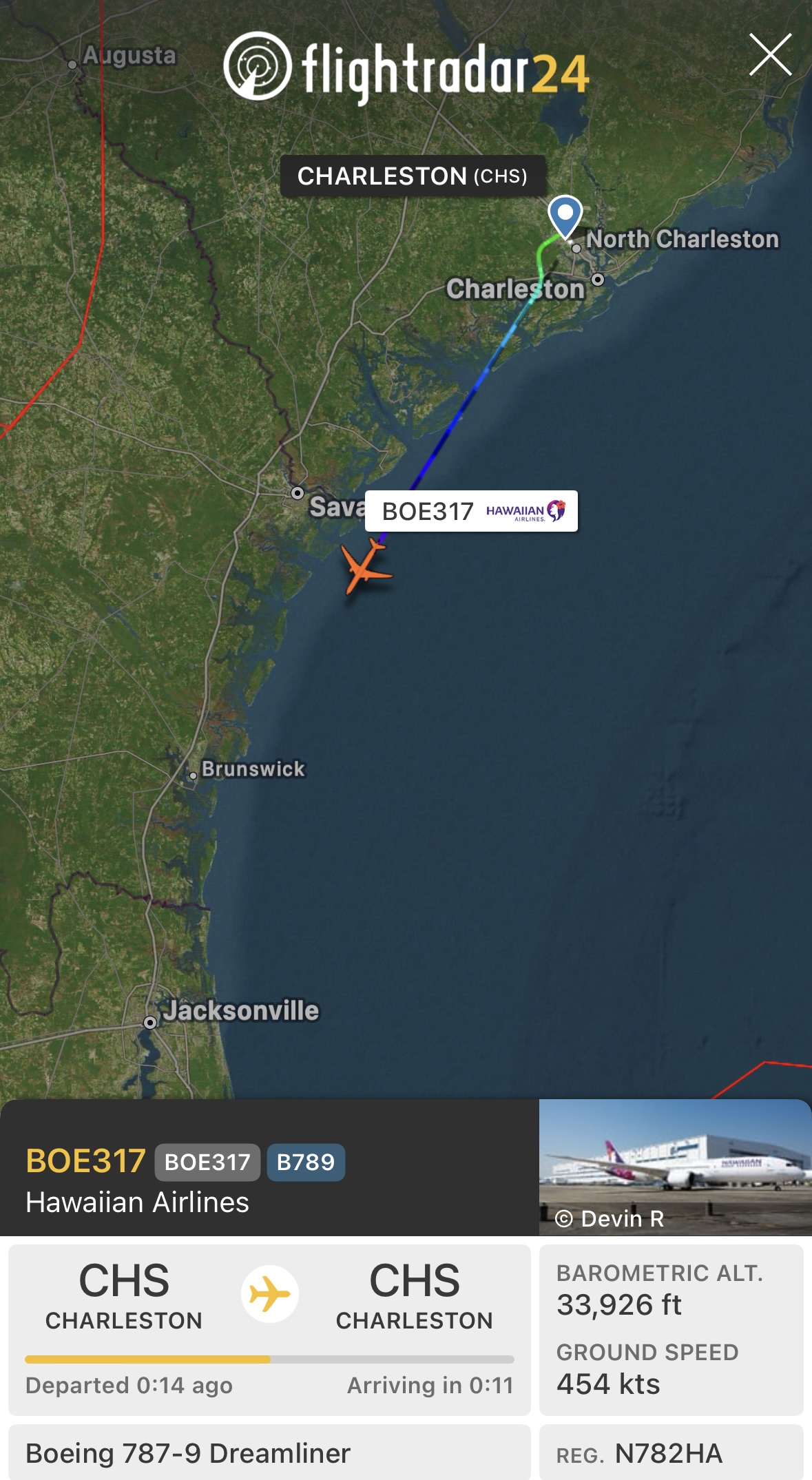
Task: Close the Flightradar24 flight view
Action: click(x=770, y=54)
